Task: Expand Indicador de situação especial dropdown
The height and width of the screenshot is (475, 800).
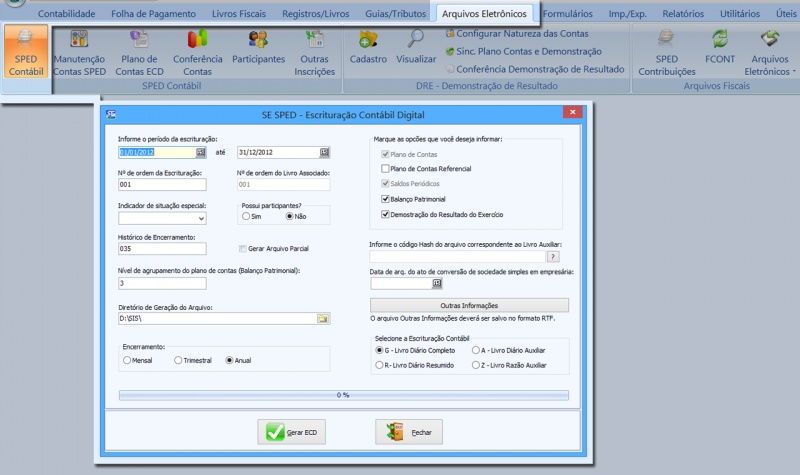Action: coord(201,217)
